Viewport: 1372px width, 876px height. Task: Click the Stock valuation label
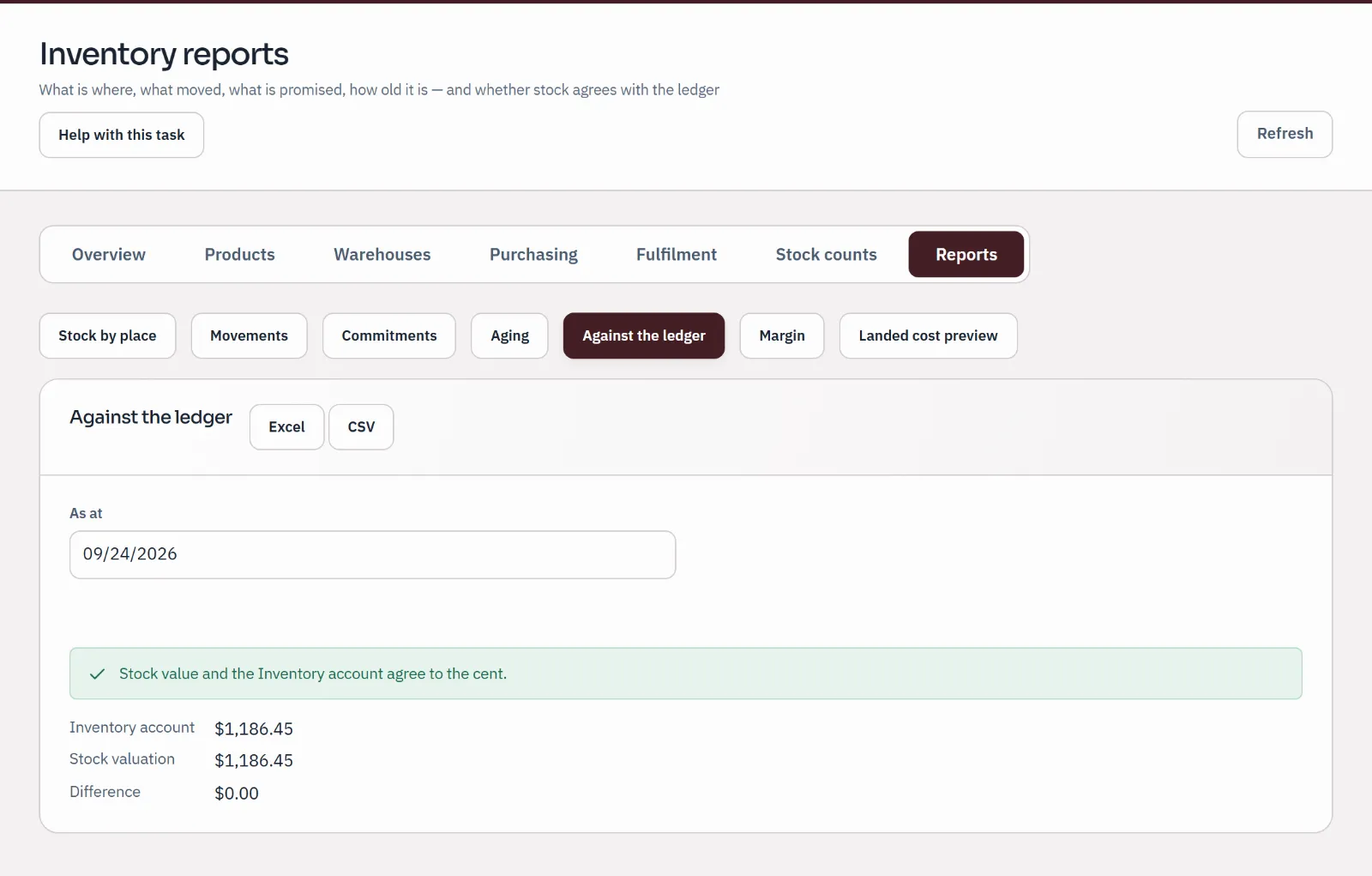pos(122,759)
